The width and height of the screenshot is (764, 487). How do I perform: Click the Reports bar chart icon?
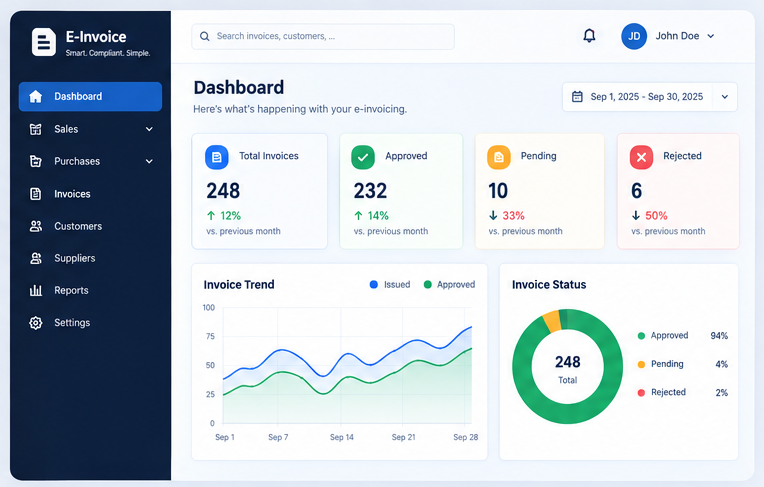point(36,291)
